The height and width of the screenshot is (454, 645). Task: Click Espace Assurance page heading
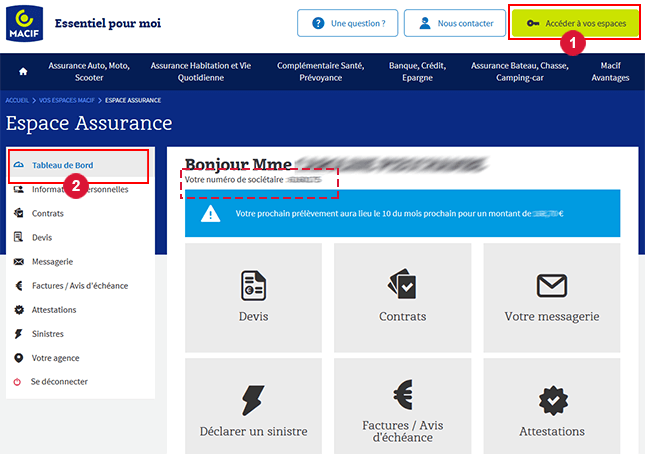click(x=89, y=123)
